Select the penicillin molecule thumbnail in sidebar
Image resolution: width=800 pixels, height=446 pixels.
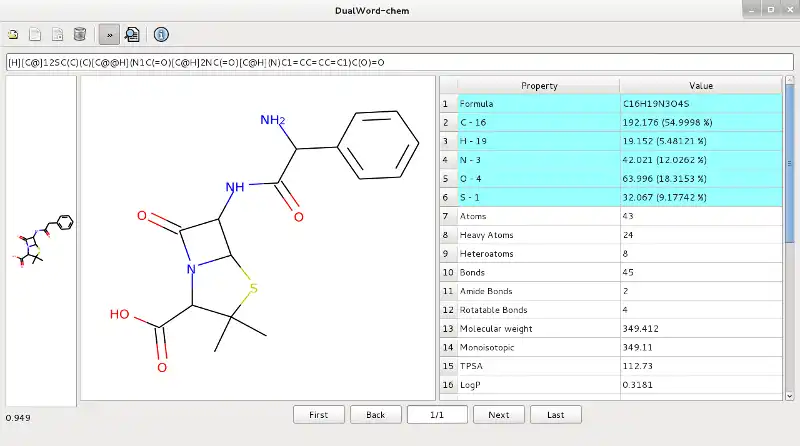click(x=43, y=240)
